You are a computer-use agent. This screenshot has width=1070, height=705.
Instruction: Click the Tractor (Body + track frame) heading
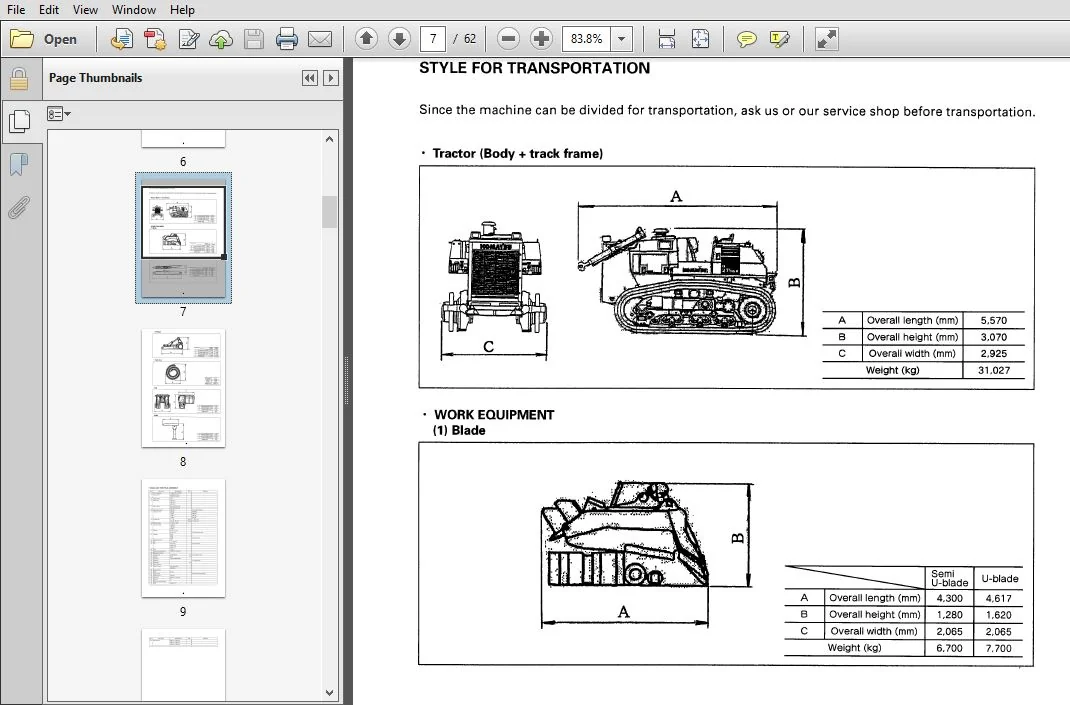[x=517, y=154]
